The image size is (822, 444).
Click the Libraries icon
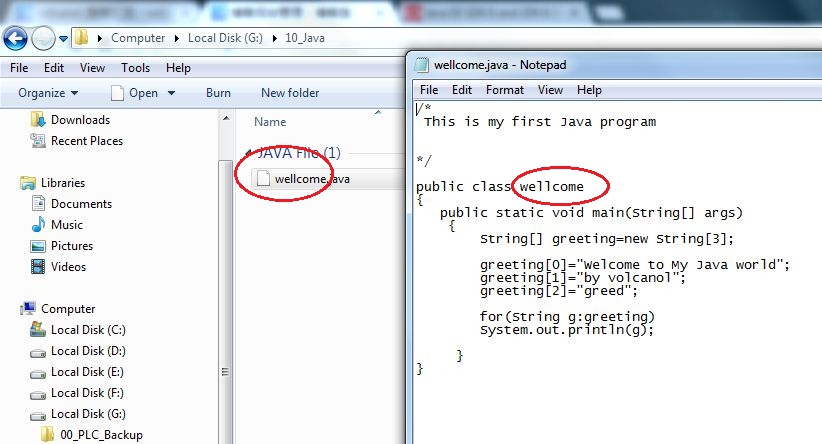tap(28, 183)
